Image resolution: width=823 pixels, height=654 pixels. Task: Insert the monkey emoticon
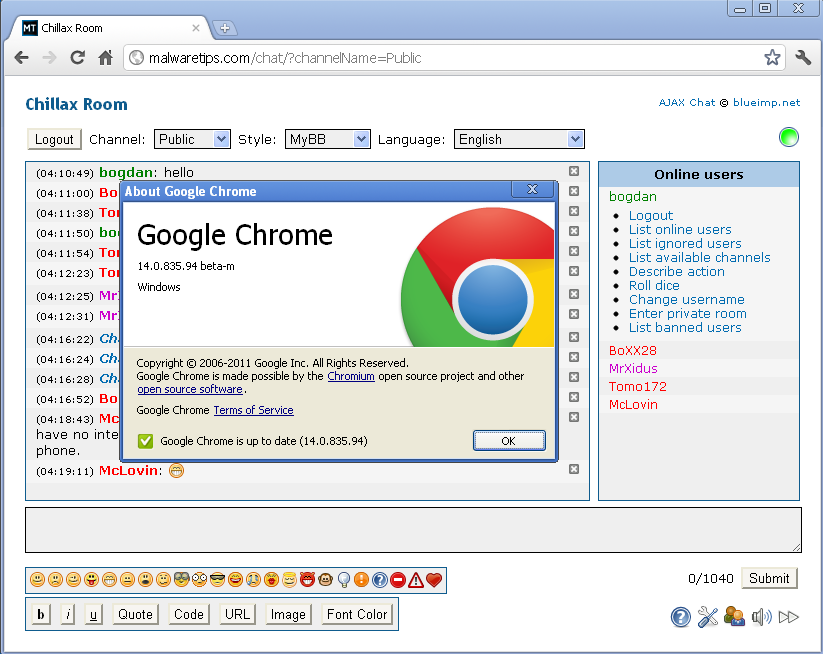point(325,579)
